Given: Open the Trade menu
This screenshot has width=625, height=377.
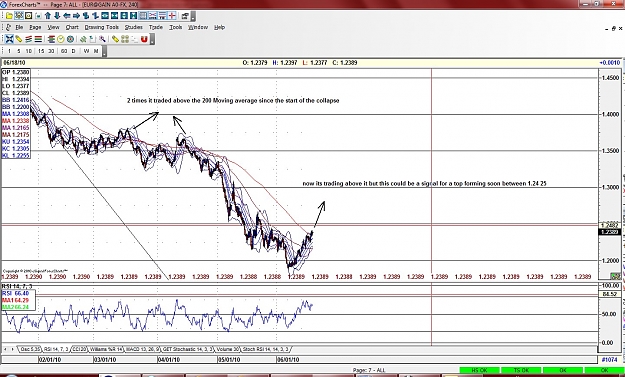Looking at the screenshot, I should tap(156, 27).
